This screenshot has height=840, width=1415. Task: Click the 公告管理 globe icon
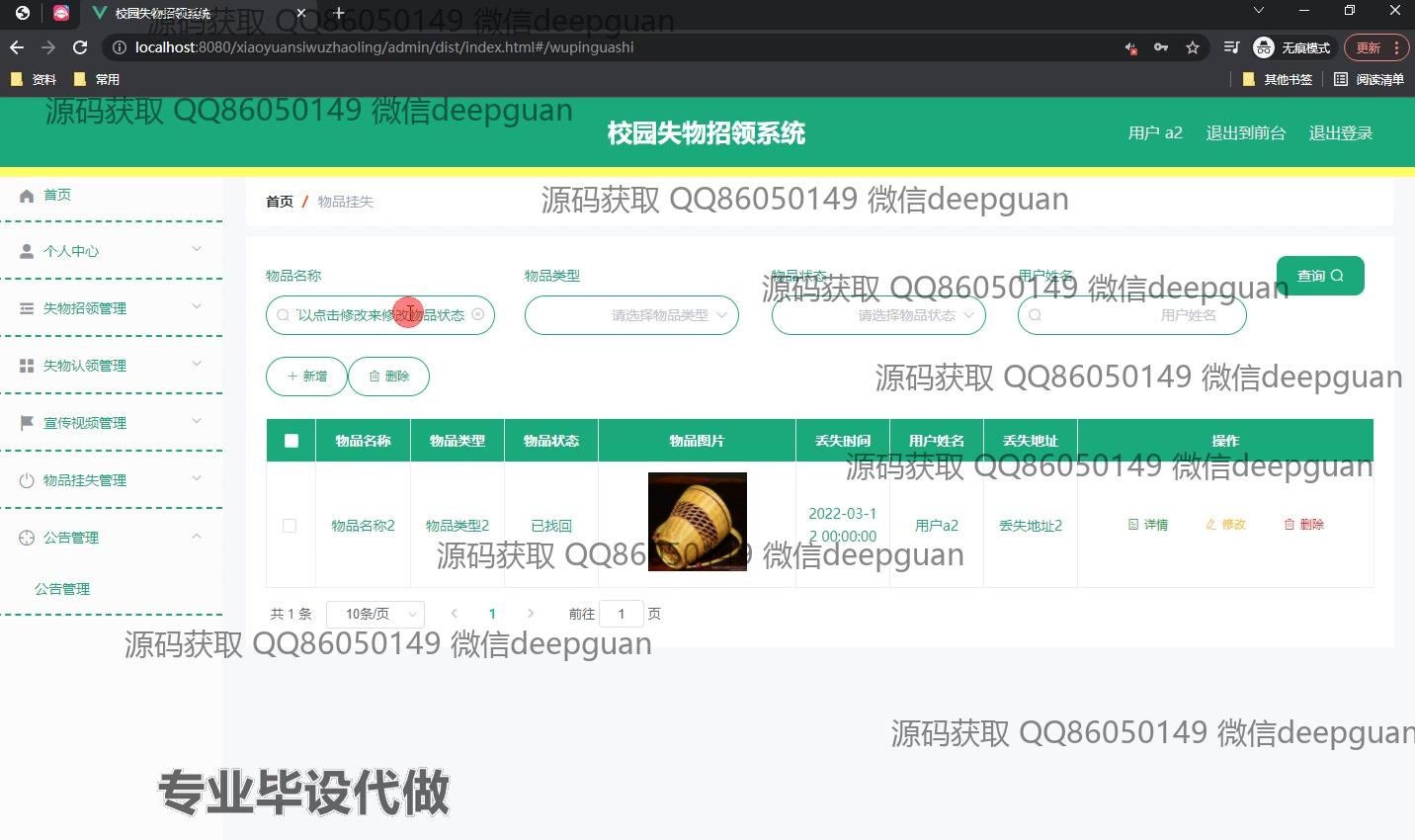tap(25, 537)
